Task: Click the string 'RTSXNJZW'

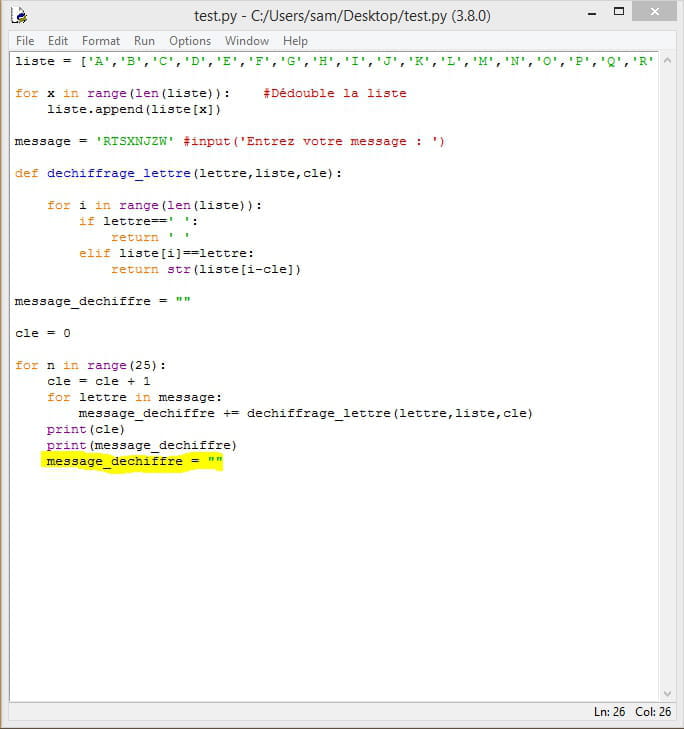Action: pyautogui.click(x=134, y=141)
